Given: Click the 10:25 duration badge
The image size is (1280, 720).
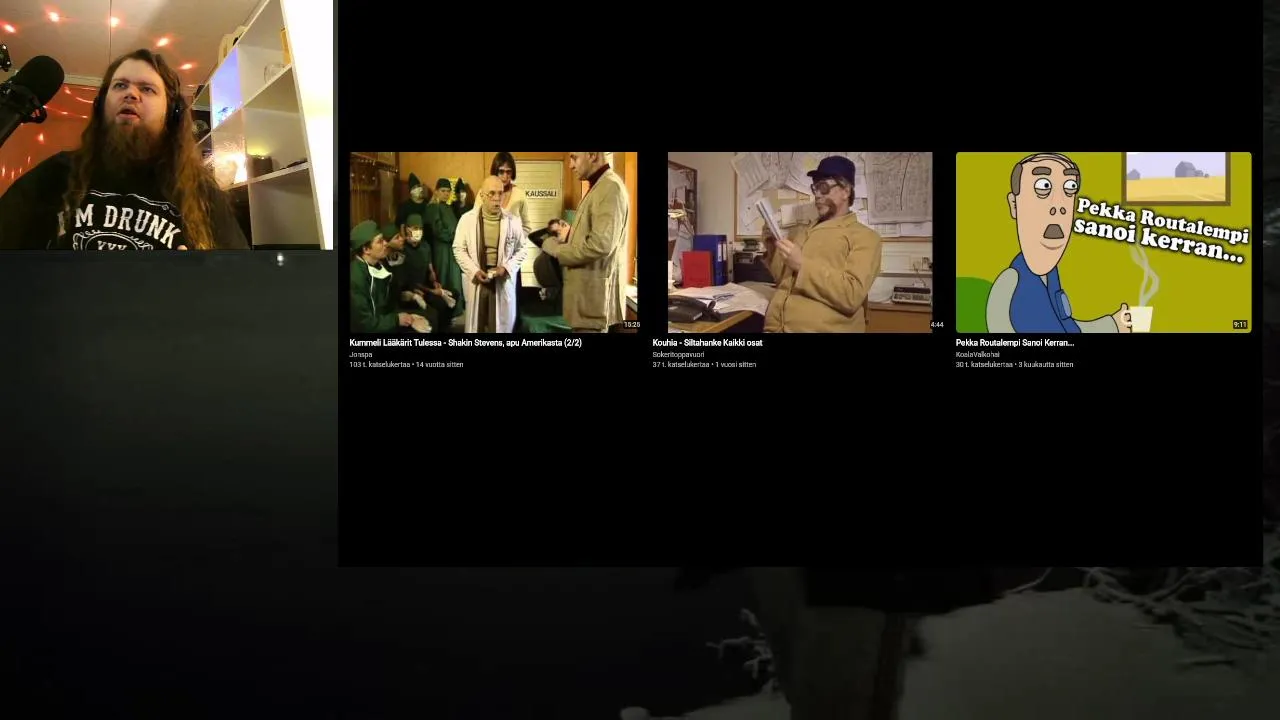Looking at the screenshot, I should (x=631, y=325).
